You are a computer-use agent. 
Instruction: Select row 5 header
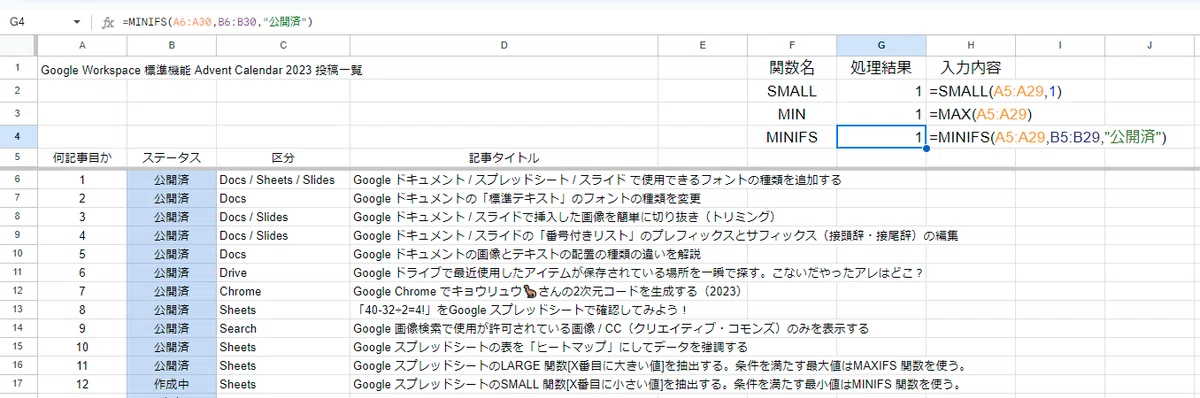17,158
